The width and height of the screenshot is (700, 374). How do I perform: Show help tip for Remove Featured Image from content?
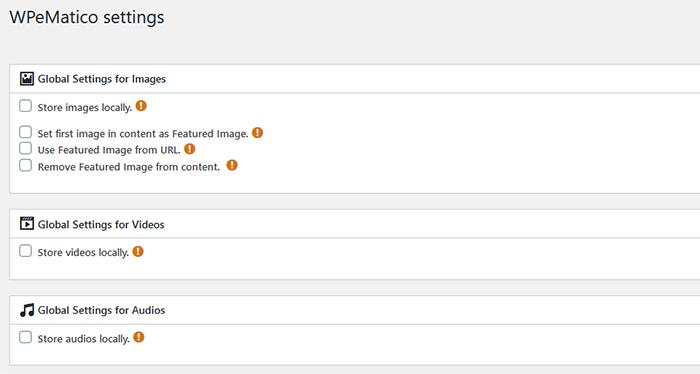point(232,165)
